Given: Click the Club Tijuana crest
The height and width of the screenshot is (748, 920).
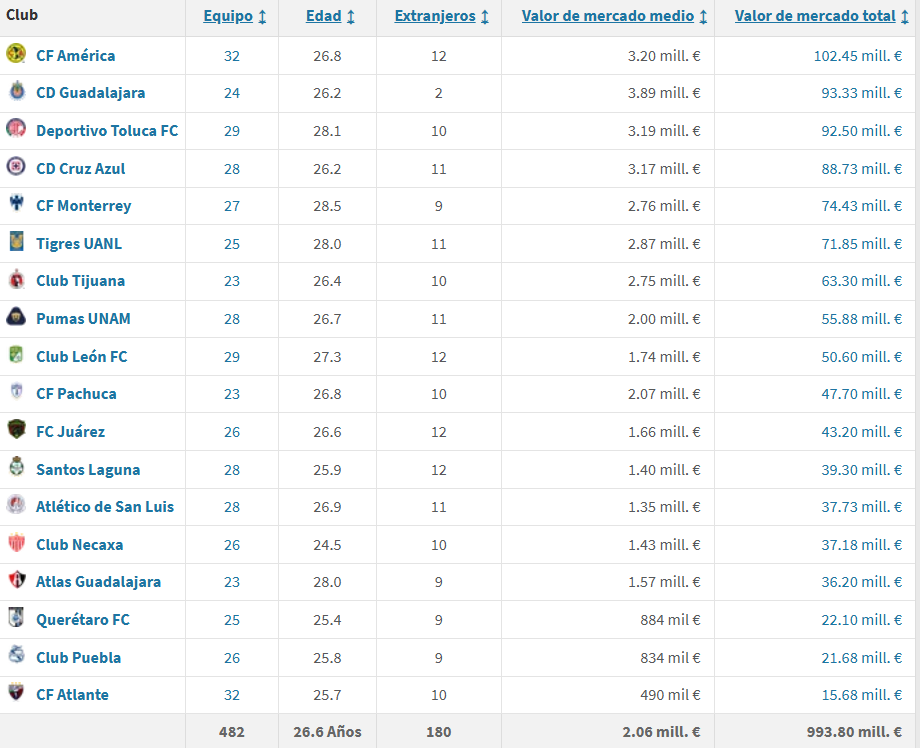Looking at the screenshot, I should point(16,279).
